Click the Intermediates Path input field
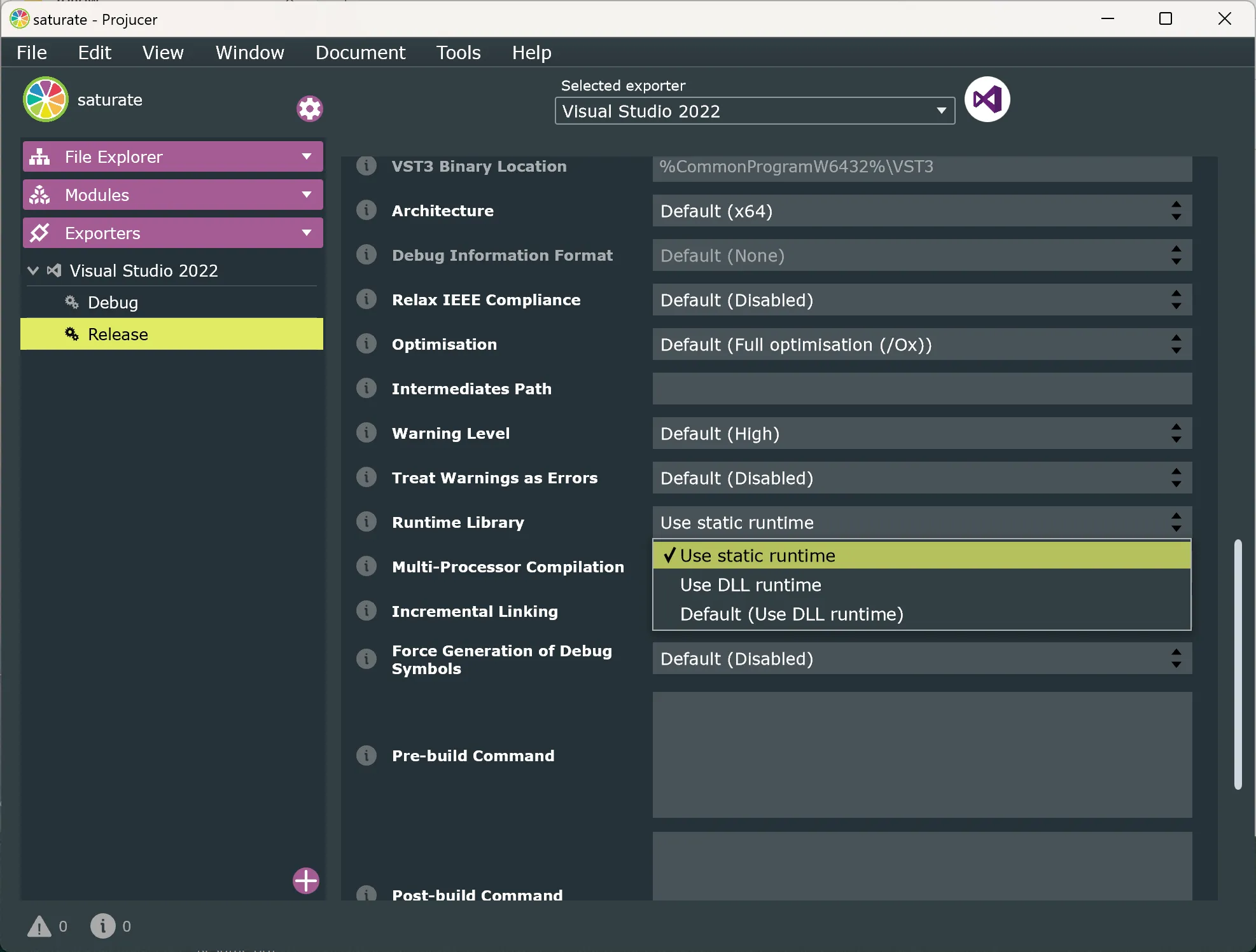The width and height of the screenshot is (1256, 952). tap(922, 389)
